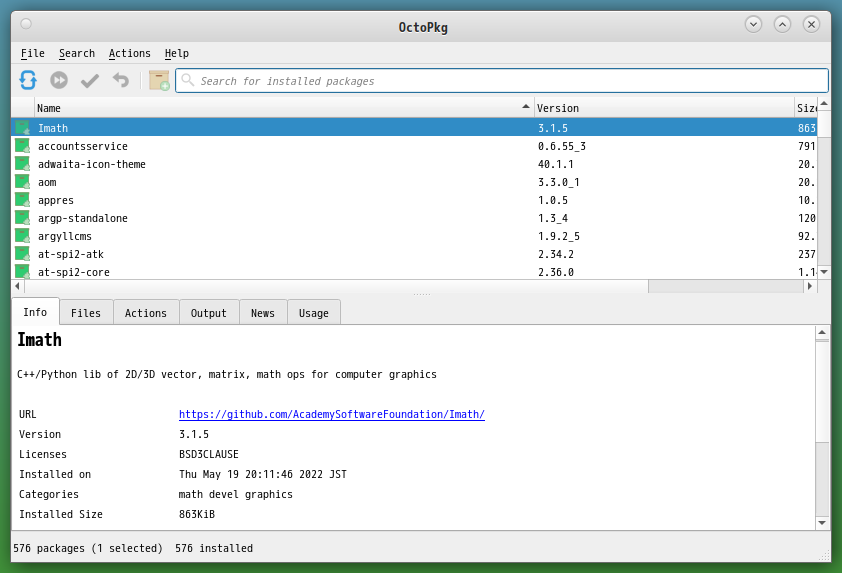
Task: Switch to the Actions tab
Action: [x=146, y=313]
